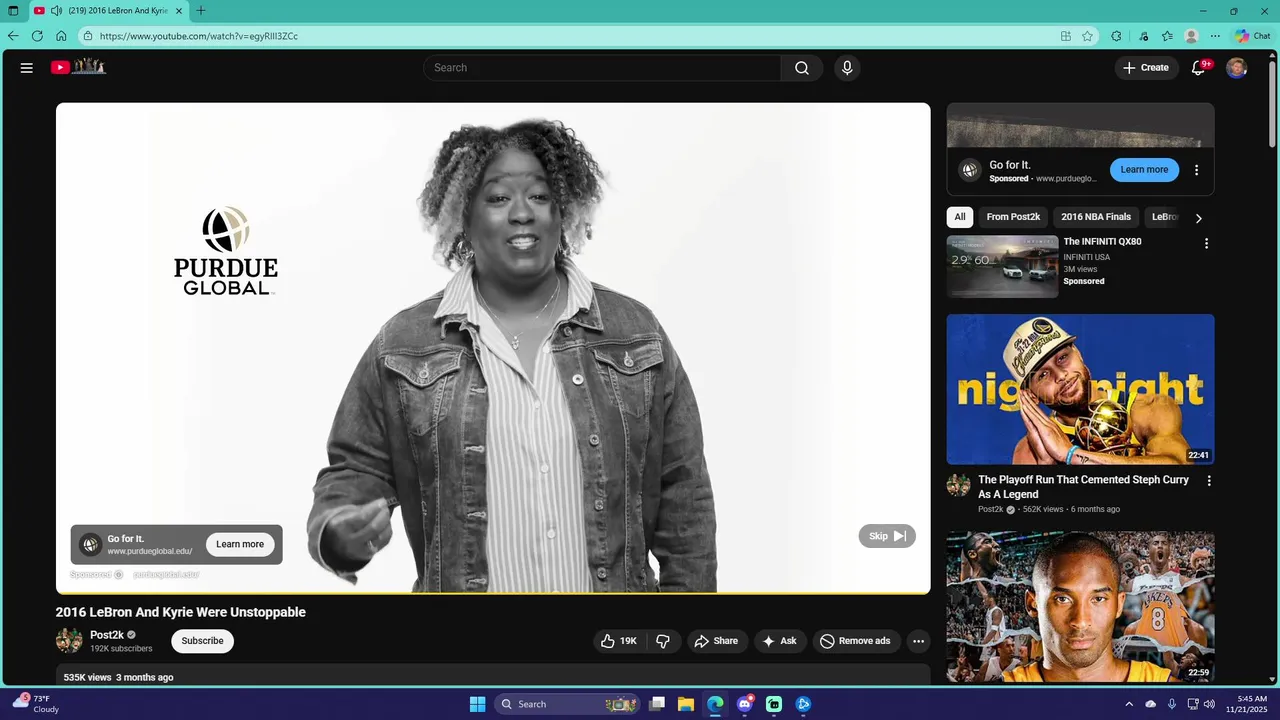Open the YouTube guide hamburger menu
This screenshot has width=1280, height=720.
click(27, 68)
